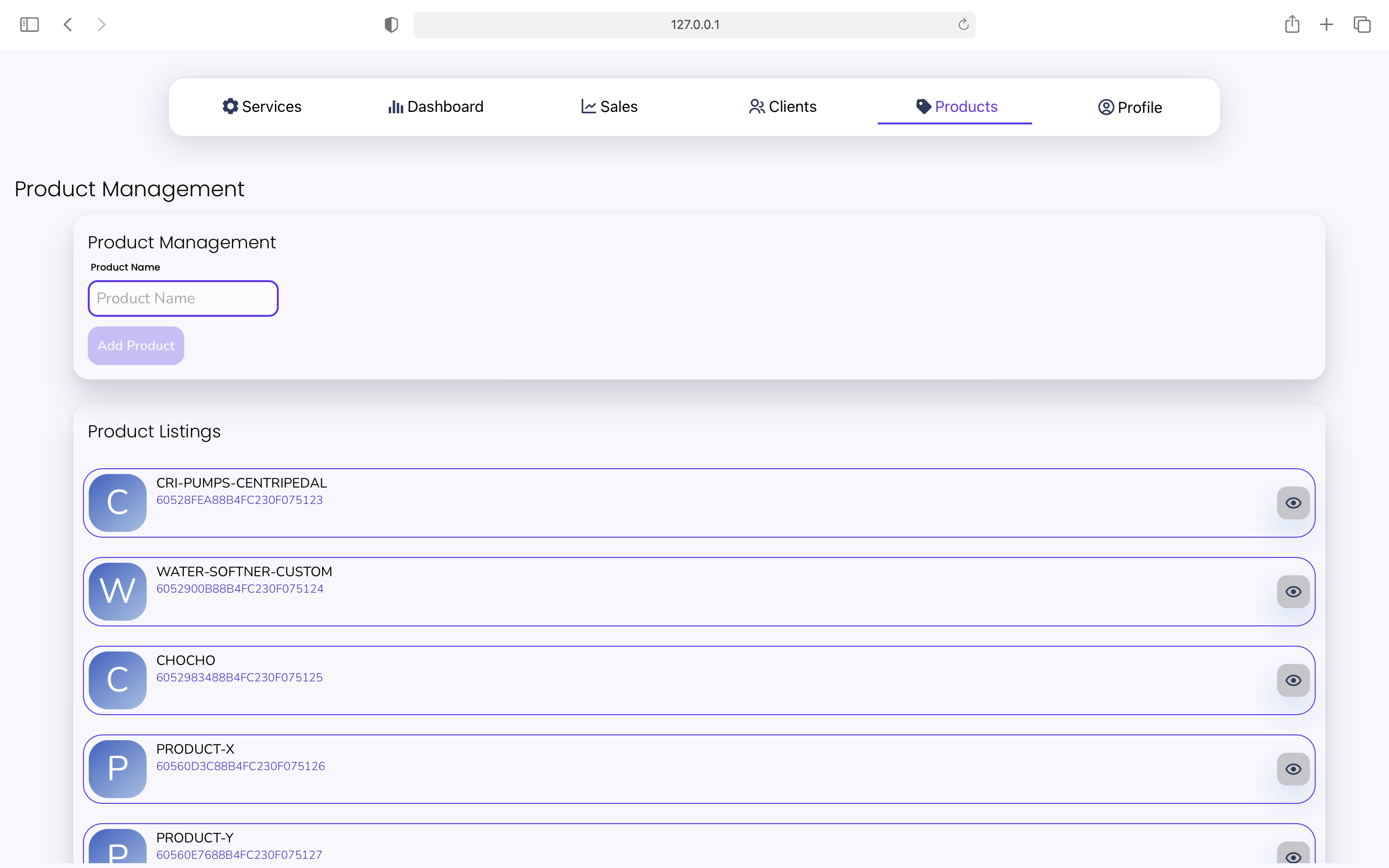Click the Safari sidebar toggle icon
The image size is (1389, 868).
(x=29, y=25)
